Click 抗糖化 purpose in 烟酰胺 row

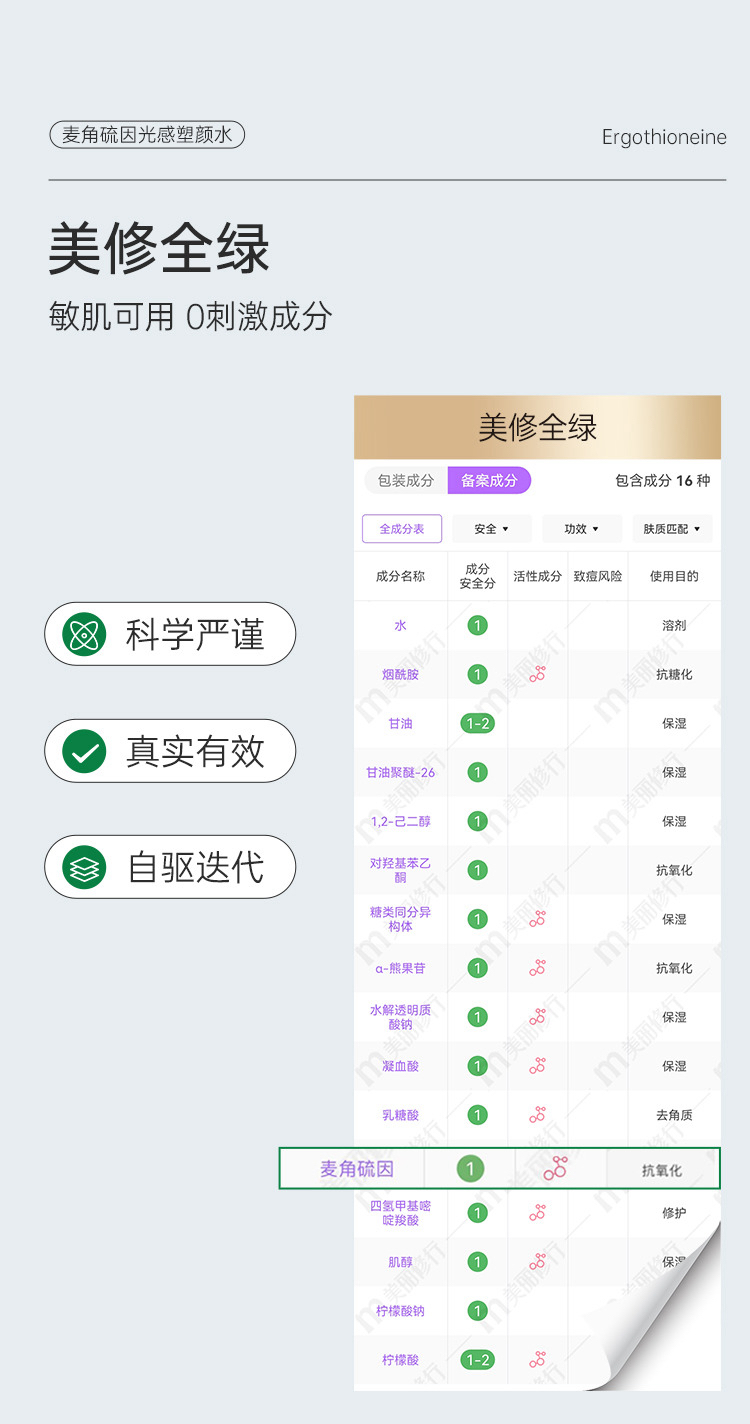click(674, 675)
